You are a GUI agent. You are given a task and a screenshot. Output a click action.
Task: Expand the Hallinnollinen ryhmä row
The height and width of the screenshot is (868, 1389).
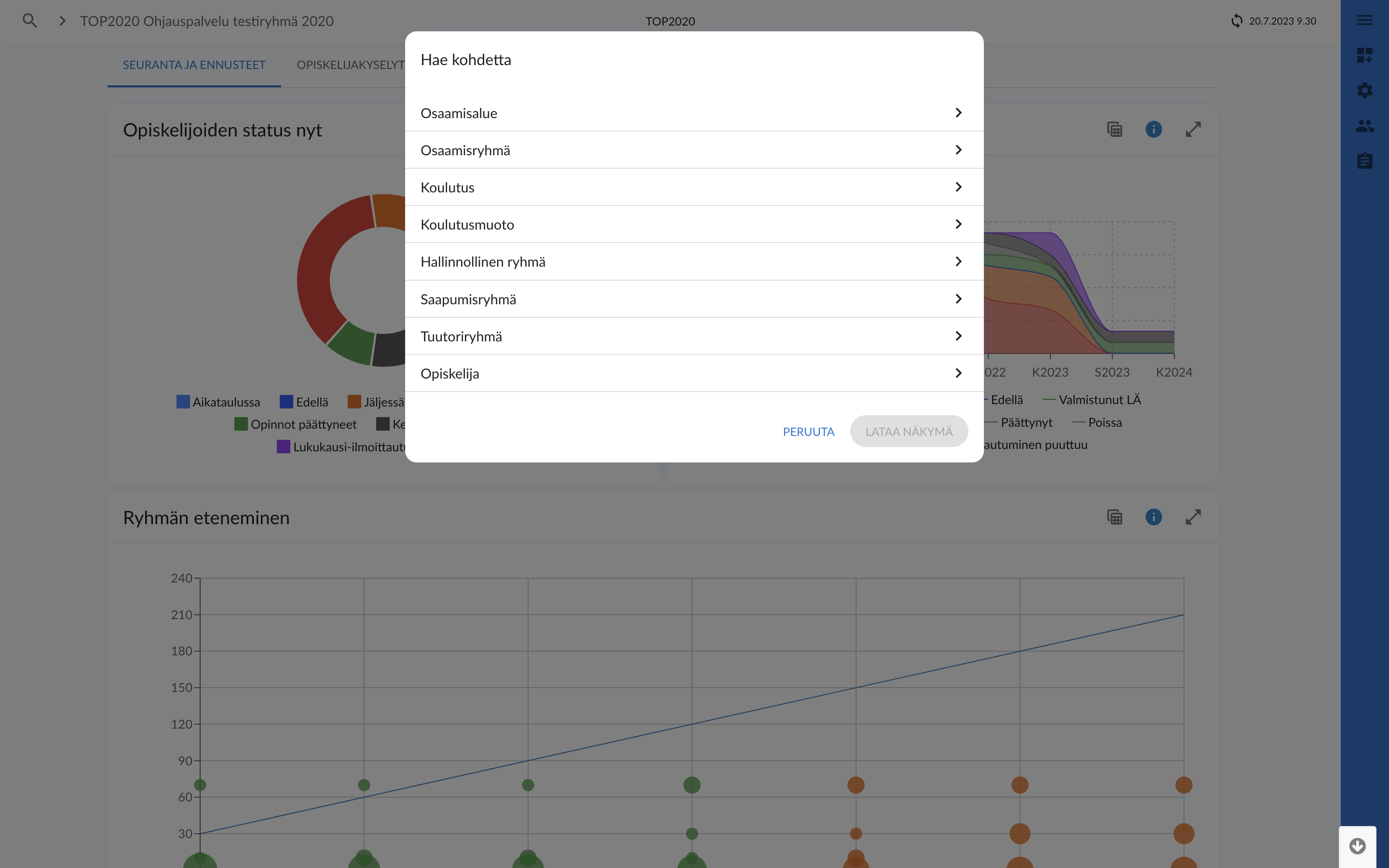(x=694, y=262)
